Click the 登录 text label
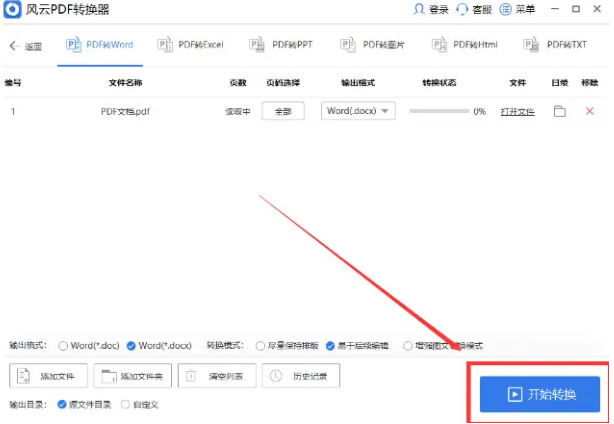The height and width of the screenshot is (424, 614). pyautogui.click(x=439, y=9)
